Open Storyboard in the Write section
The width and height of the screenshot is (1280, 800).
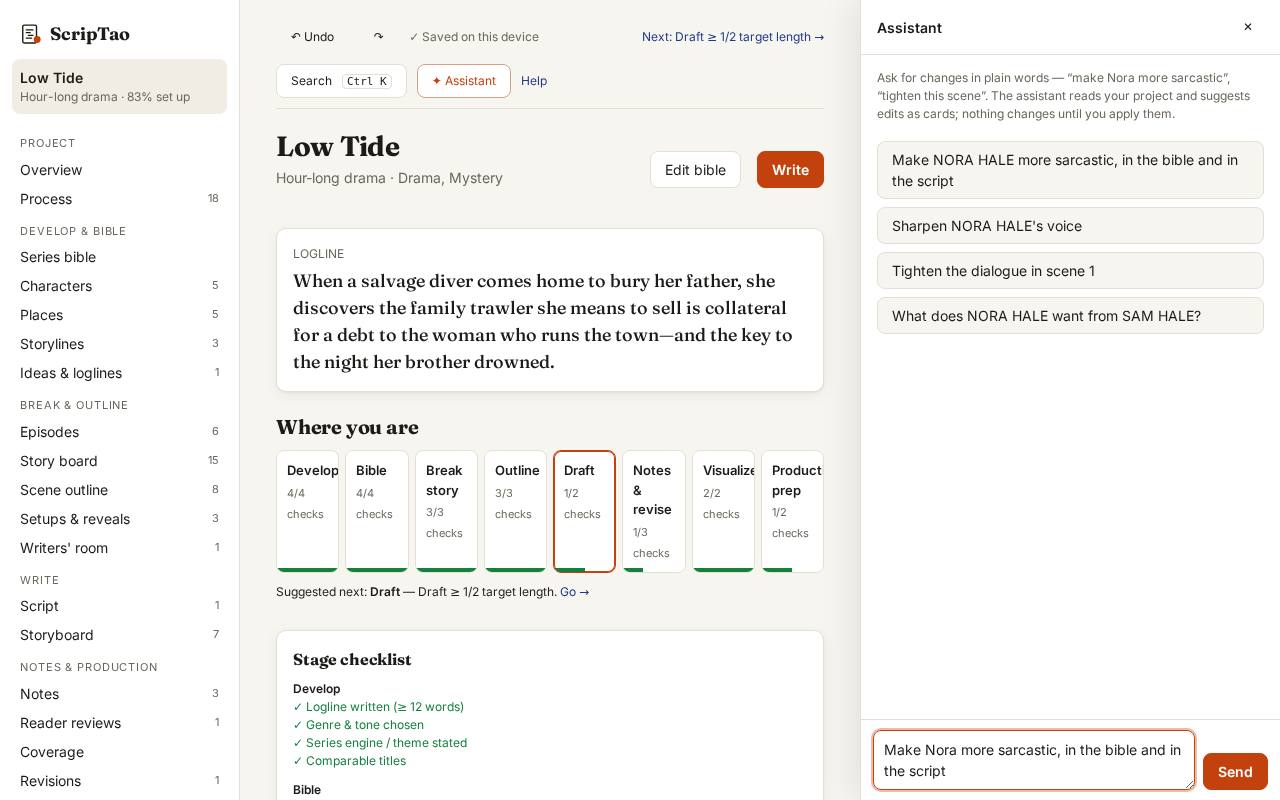(x=119, y=635)
